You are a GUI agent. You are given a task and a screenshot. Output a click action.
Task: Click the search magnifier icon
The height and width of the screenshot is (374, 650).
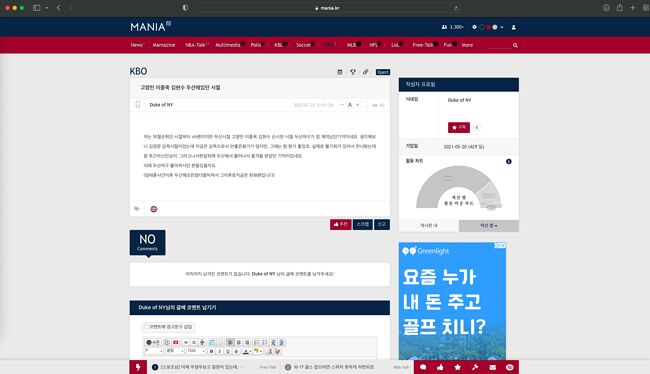(515, 45)
